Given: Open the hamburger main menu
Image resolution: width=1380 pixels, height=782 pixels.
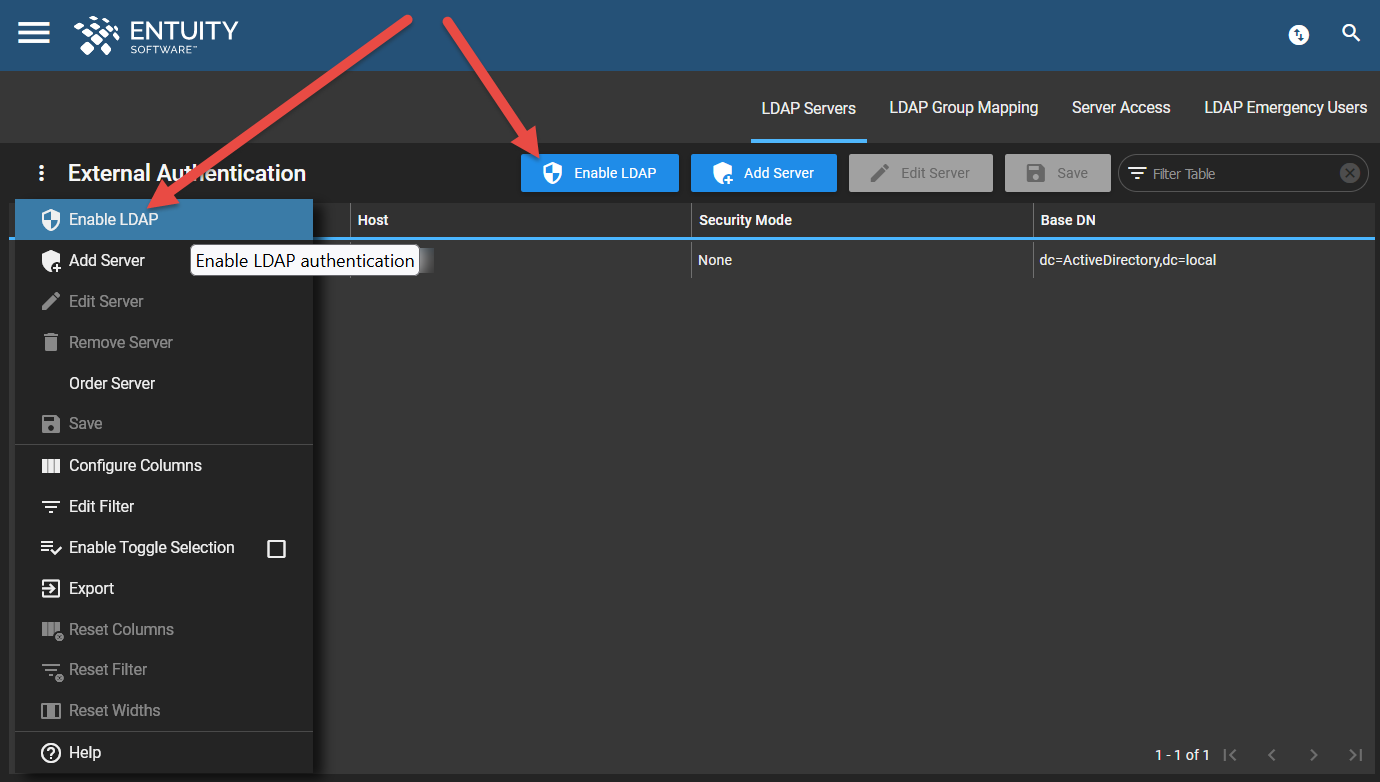Looking at the screenshot, I should click(x=34, y=33).
